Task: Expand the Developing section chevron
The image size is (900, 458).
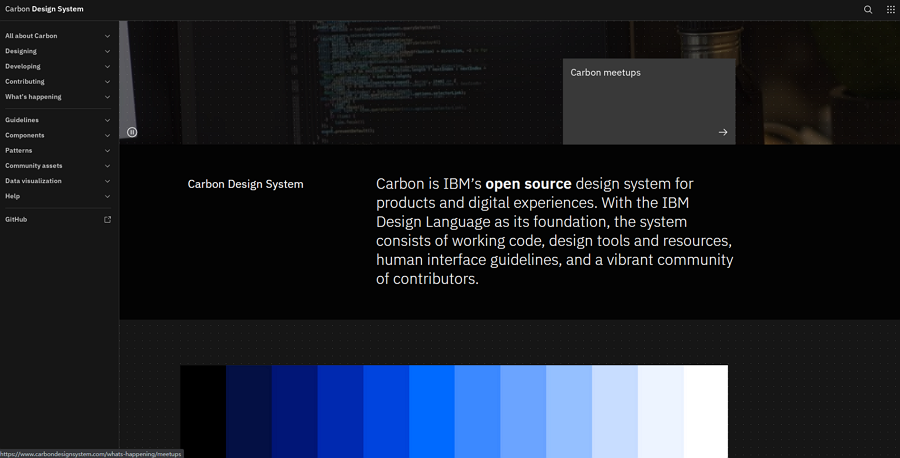Action: point(107,67)
